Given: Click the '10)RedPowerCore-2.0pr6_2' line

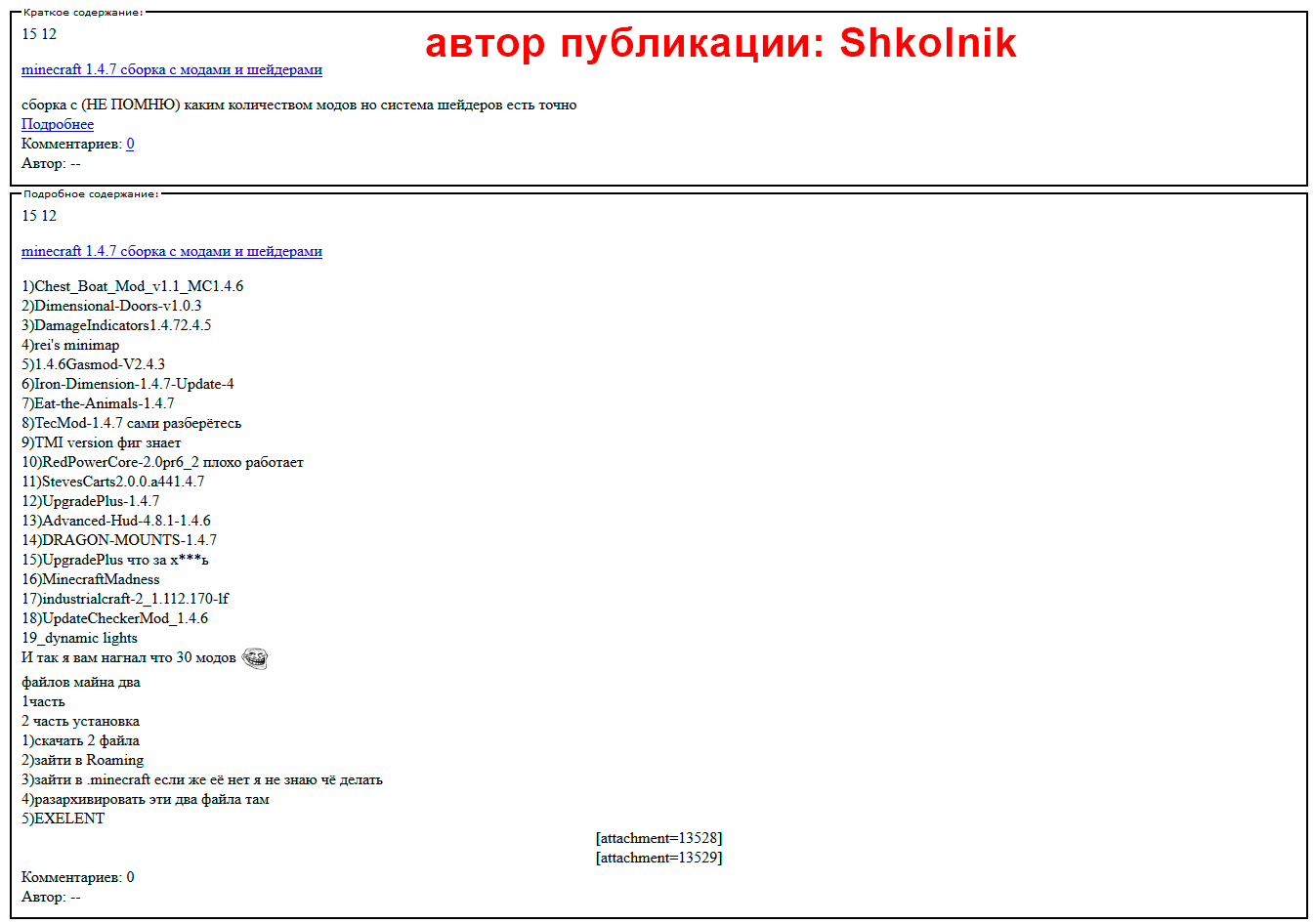Looking at the screenshot, I should [x=162, y=462].
